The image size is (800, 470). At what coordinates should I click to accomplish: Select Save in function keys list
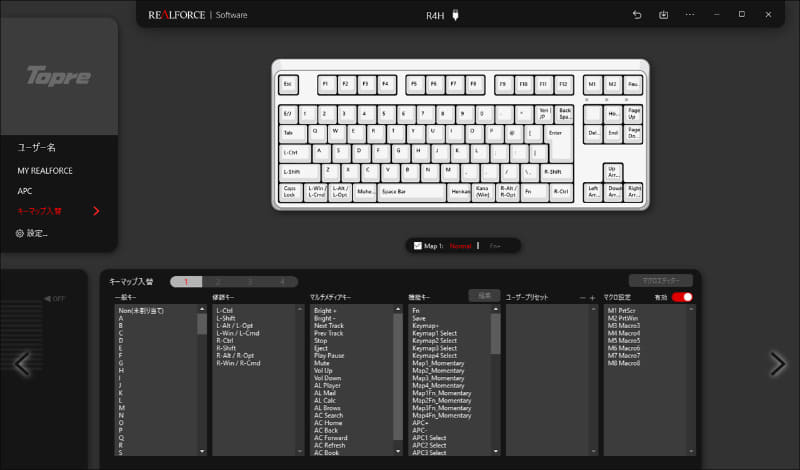pyautogui.click(x=418, y=318)
